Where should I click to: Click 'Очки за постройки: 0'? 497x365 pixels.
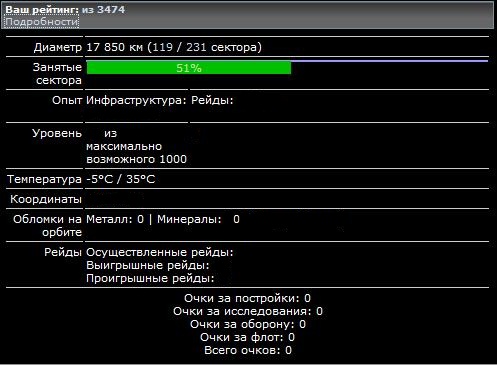247,298
